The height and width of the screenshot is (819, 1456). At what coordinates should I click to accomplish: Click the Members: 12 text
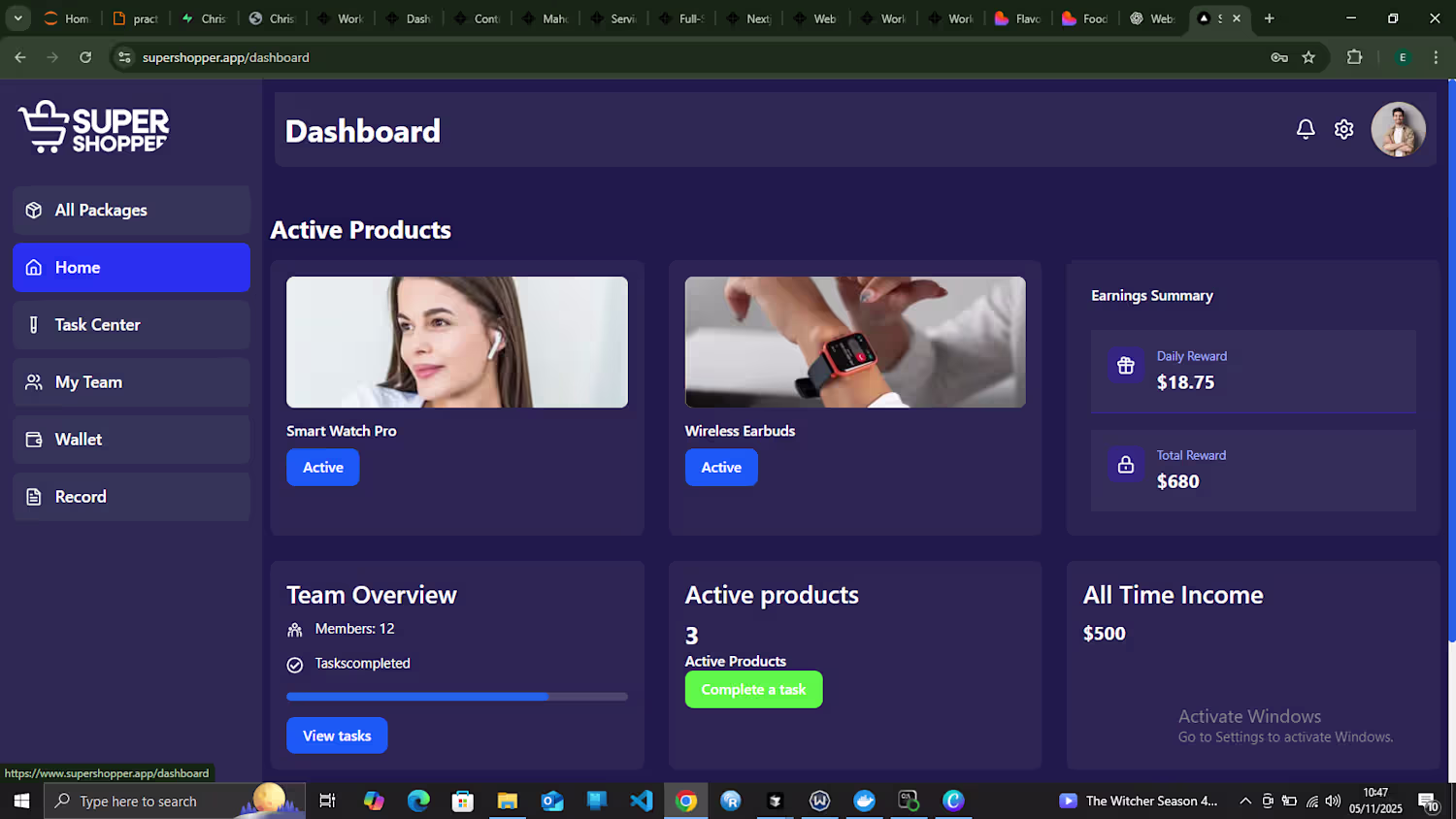coord(354,629)
